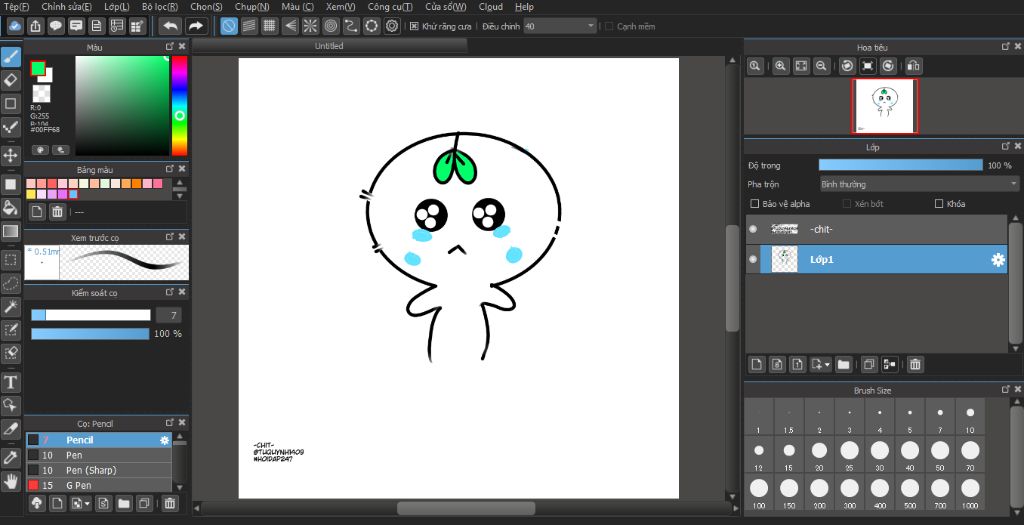Hide the -chit- layer visibility dot

[753, 230]
